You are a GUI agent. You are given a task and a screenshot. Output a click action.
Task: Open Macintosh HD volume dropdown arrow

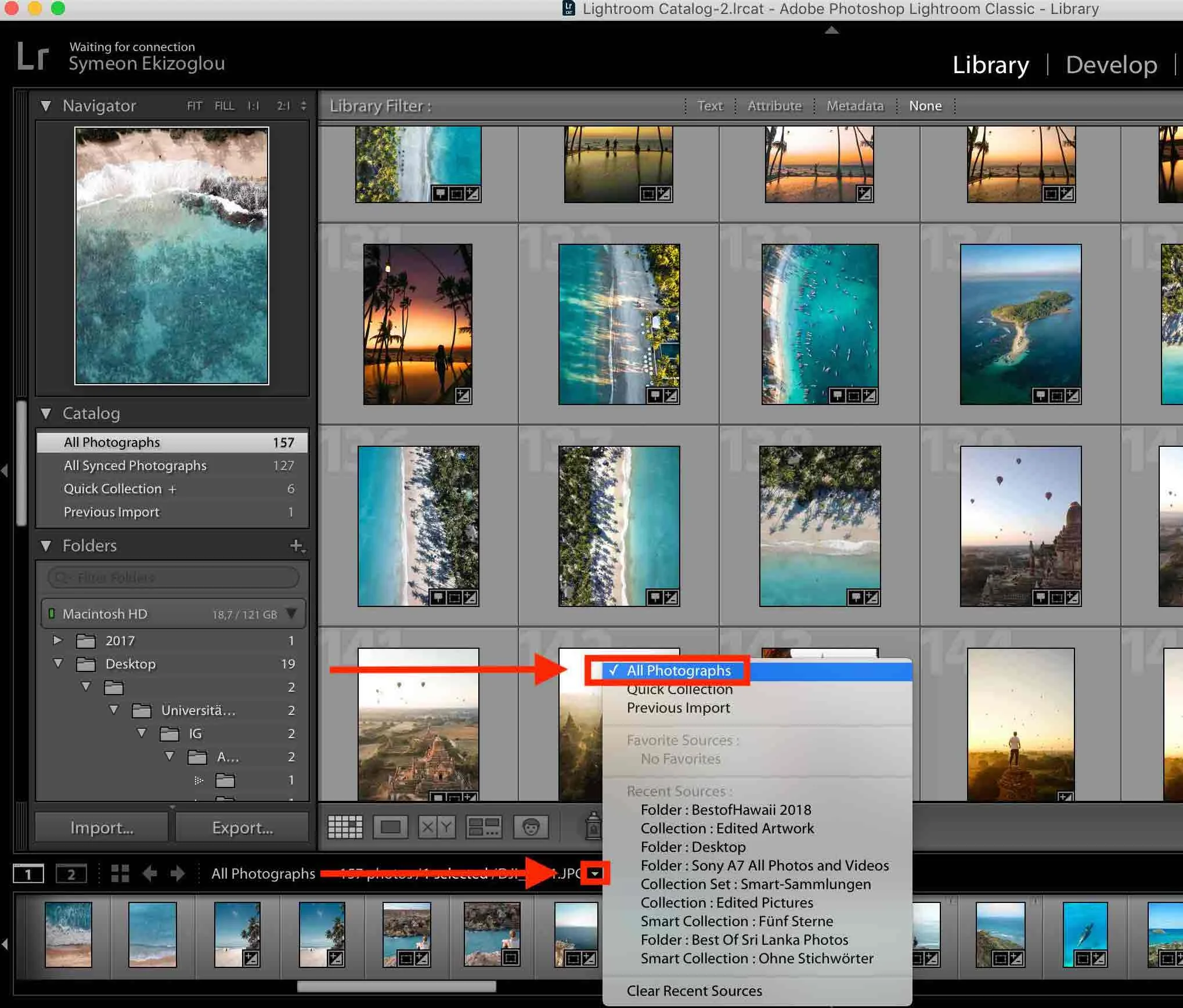[292, 613]
